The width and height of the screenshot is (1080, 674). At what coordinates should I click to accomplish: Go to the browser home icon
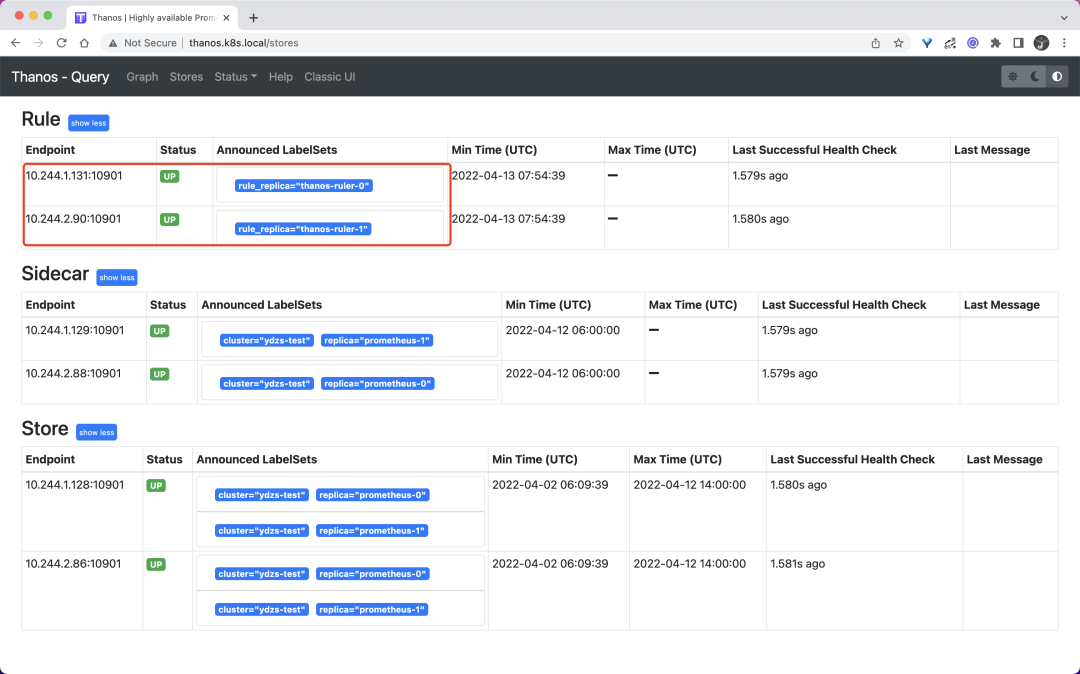(85, 43)
